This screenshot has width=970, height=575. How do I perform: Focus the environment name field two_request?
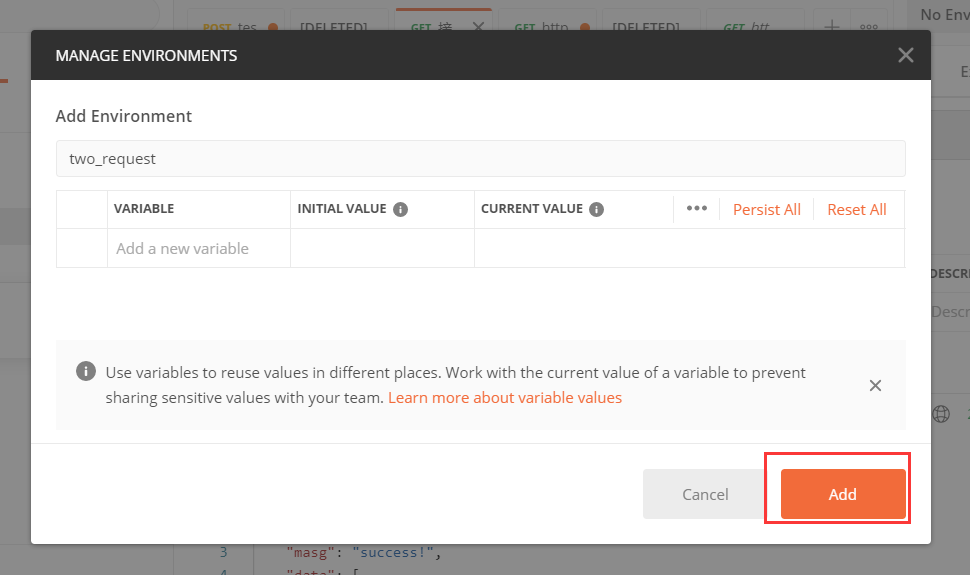(480, 158)
